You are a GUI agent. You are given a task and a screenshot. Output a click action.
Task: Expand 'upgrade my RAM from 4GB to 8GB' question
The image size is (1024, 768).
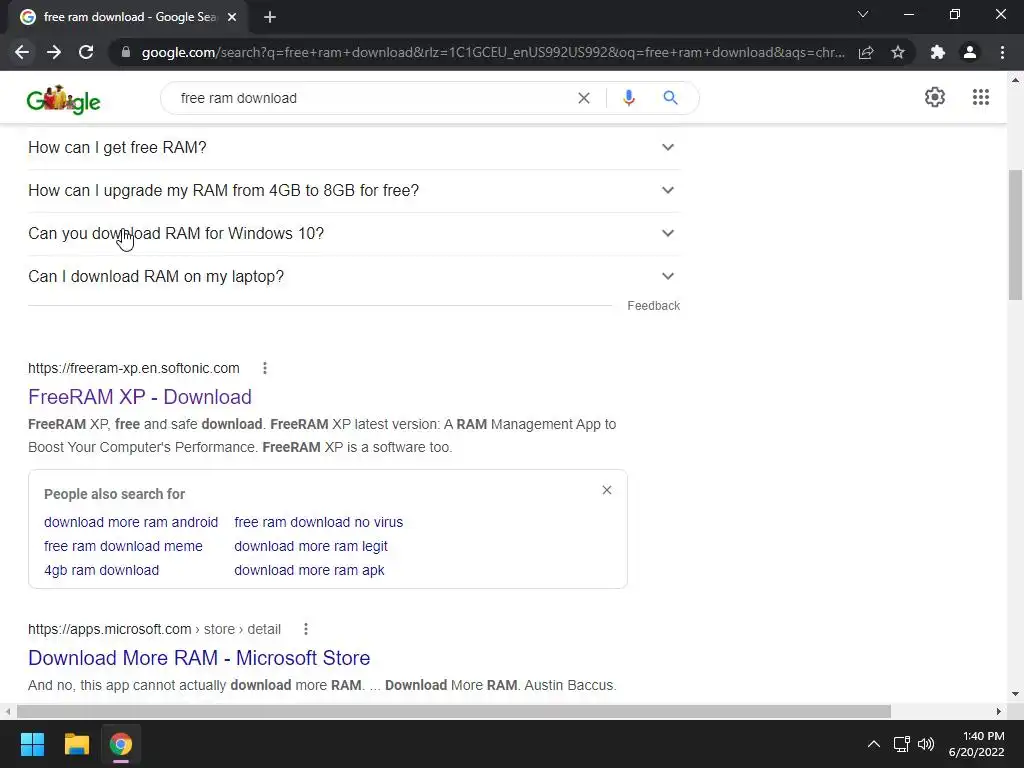click(354, 191)
